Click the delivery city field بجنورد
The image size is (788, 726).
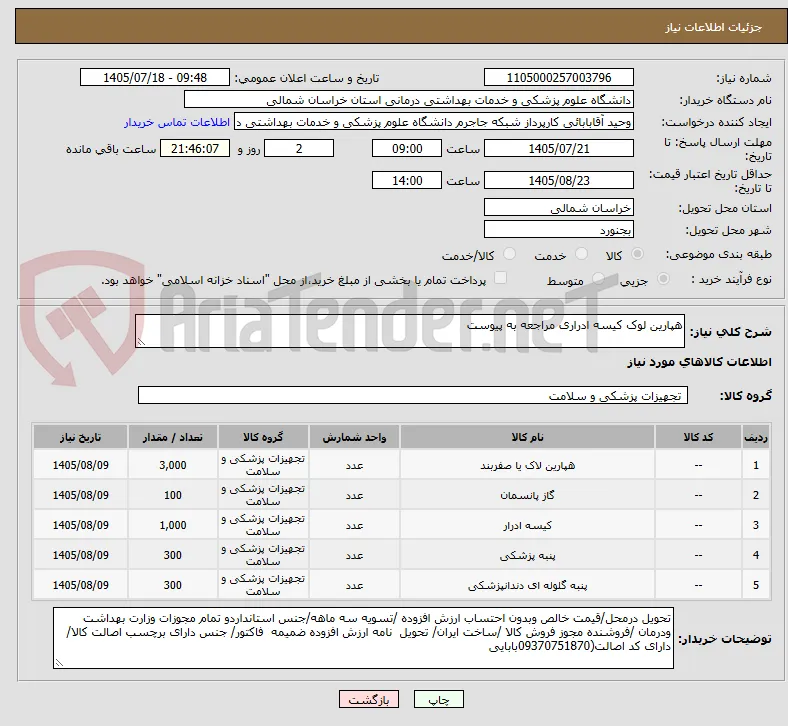(559, 230)
